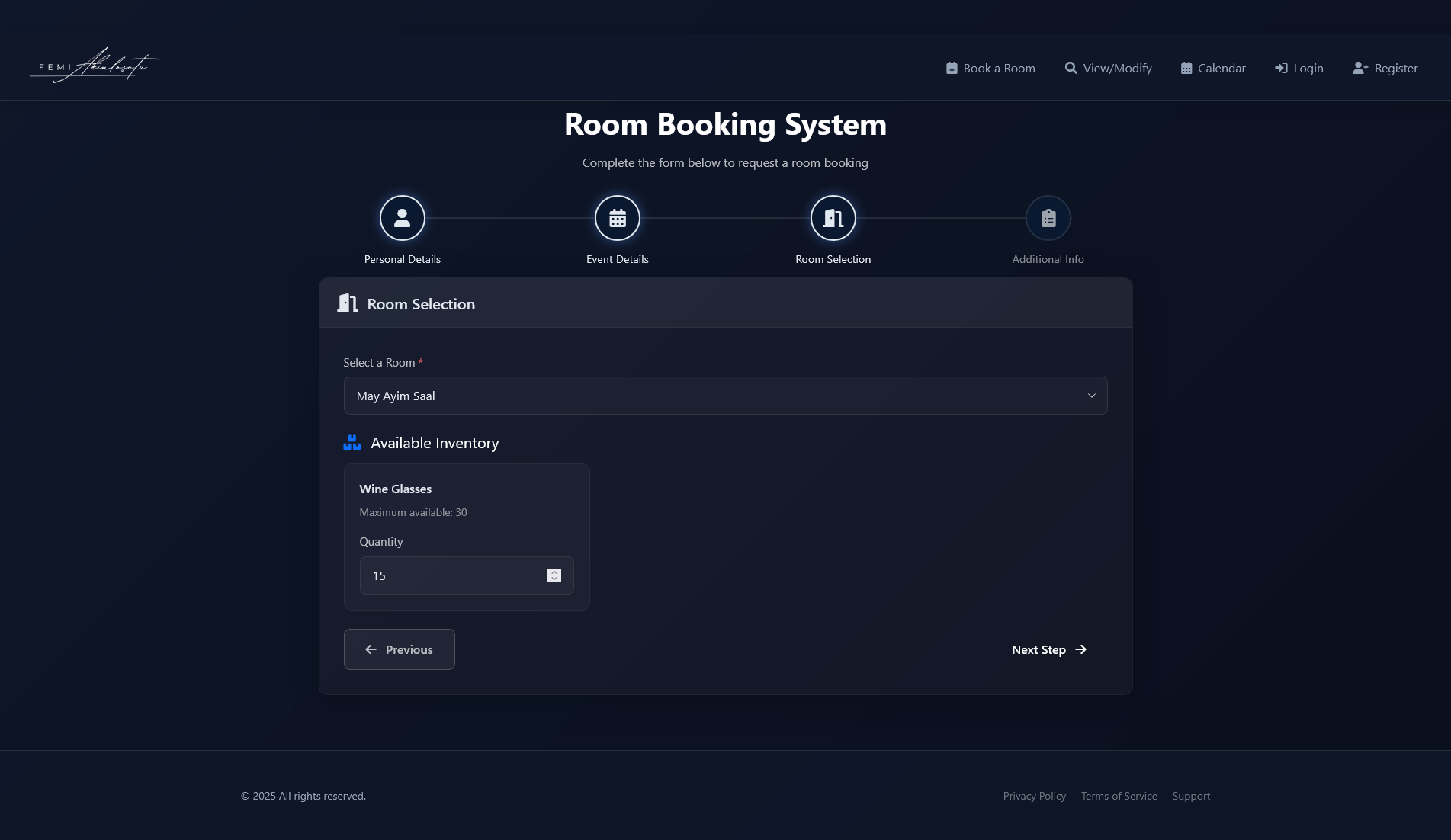
Task: Click the Register user-plus icon
Action: pos(1360,68)
